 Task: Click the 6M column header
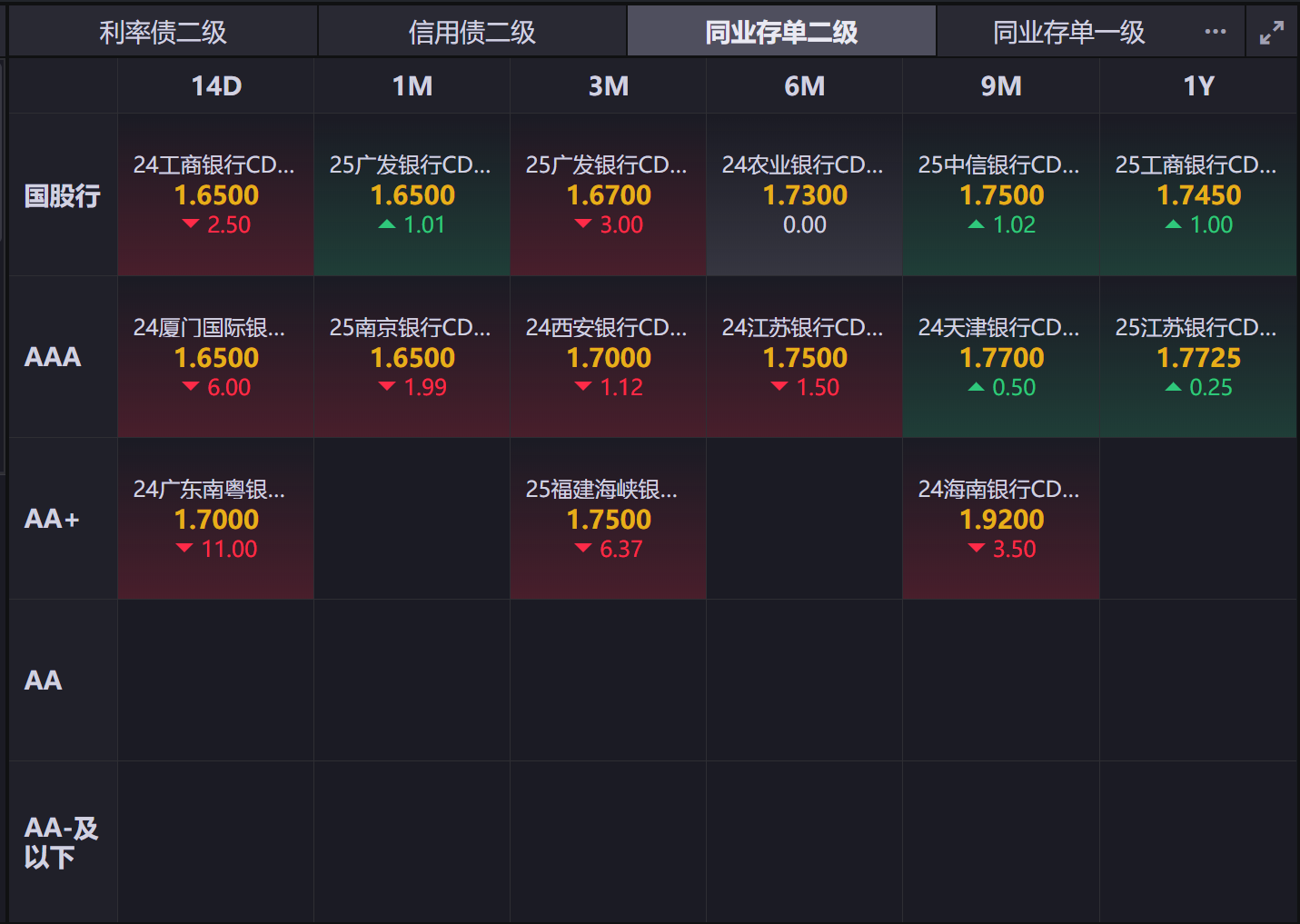tap(805, 86)
